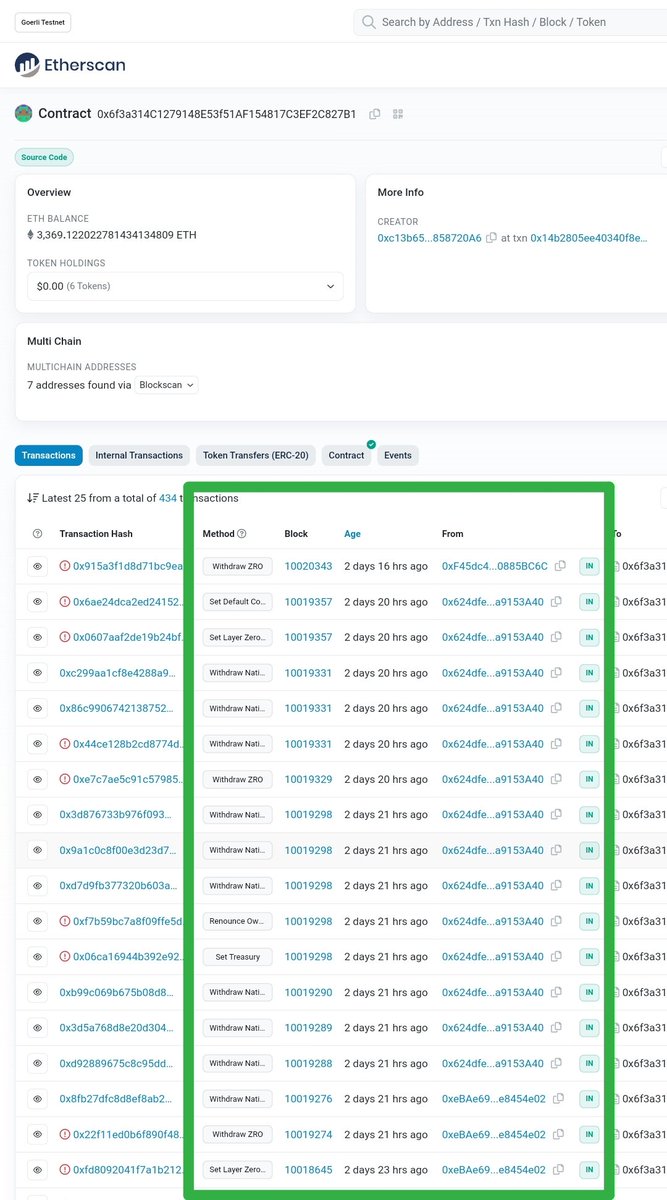Preview transaction 0xb99c069b675b08d8 with eye icon

point(37,992)
